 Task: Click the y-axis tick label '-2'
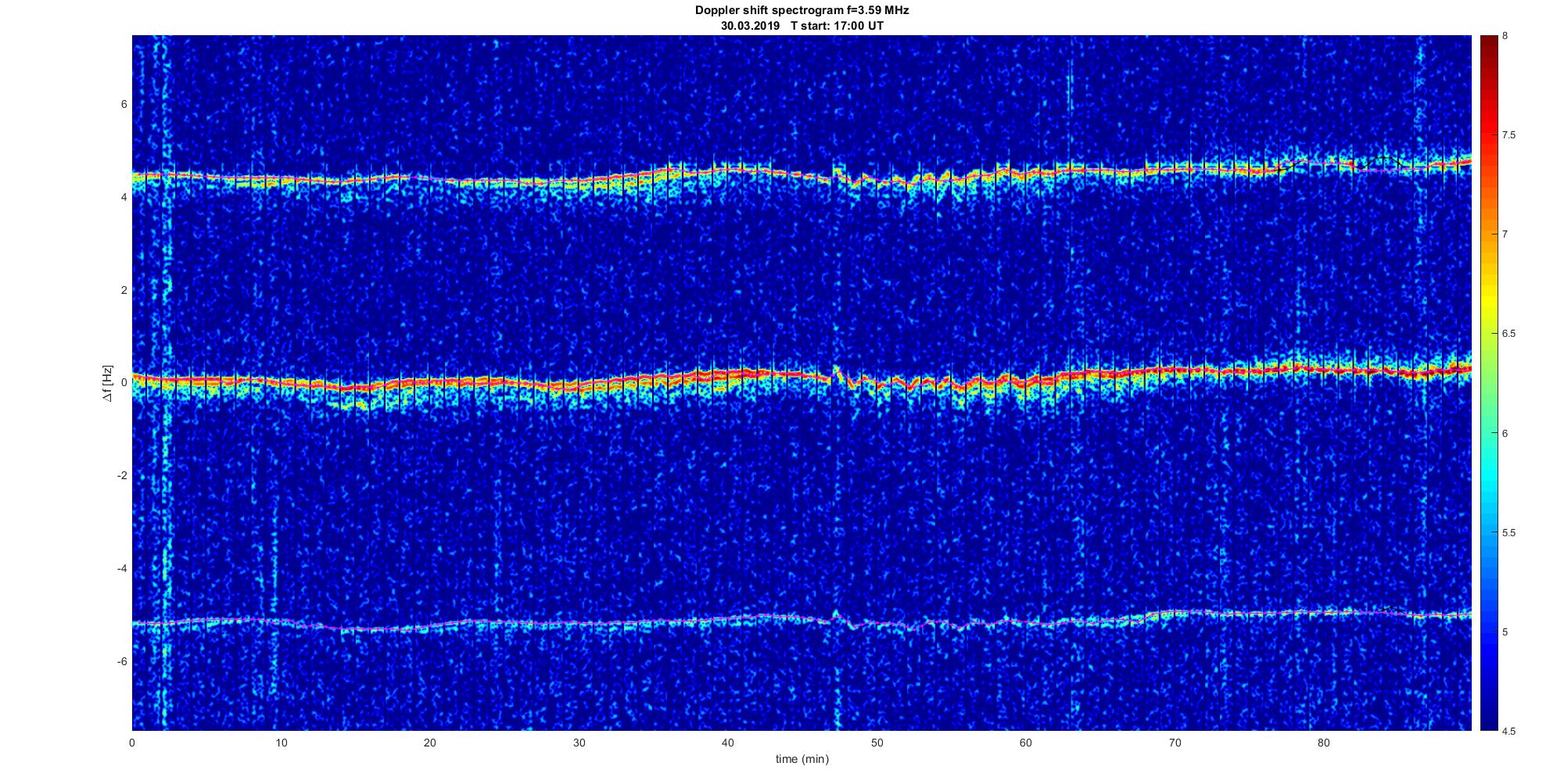(x=123, y=476)
